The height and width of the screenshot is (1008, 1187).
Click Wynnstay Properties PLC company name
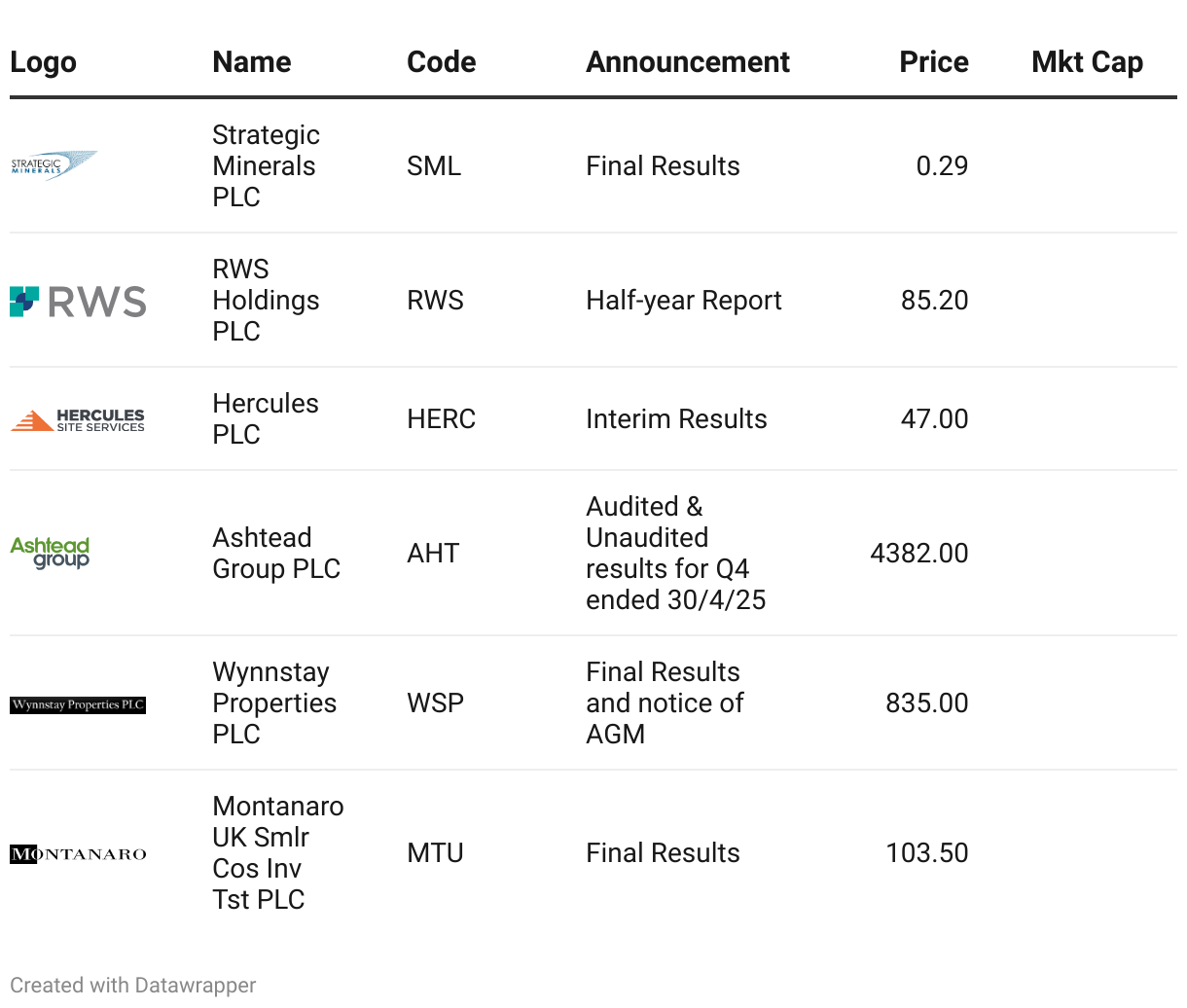tap(274, 702)
